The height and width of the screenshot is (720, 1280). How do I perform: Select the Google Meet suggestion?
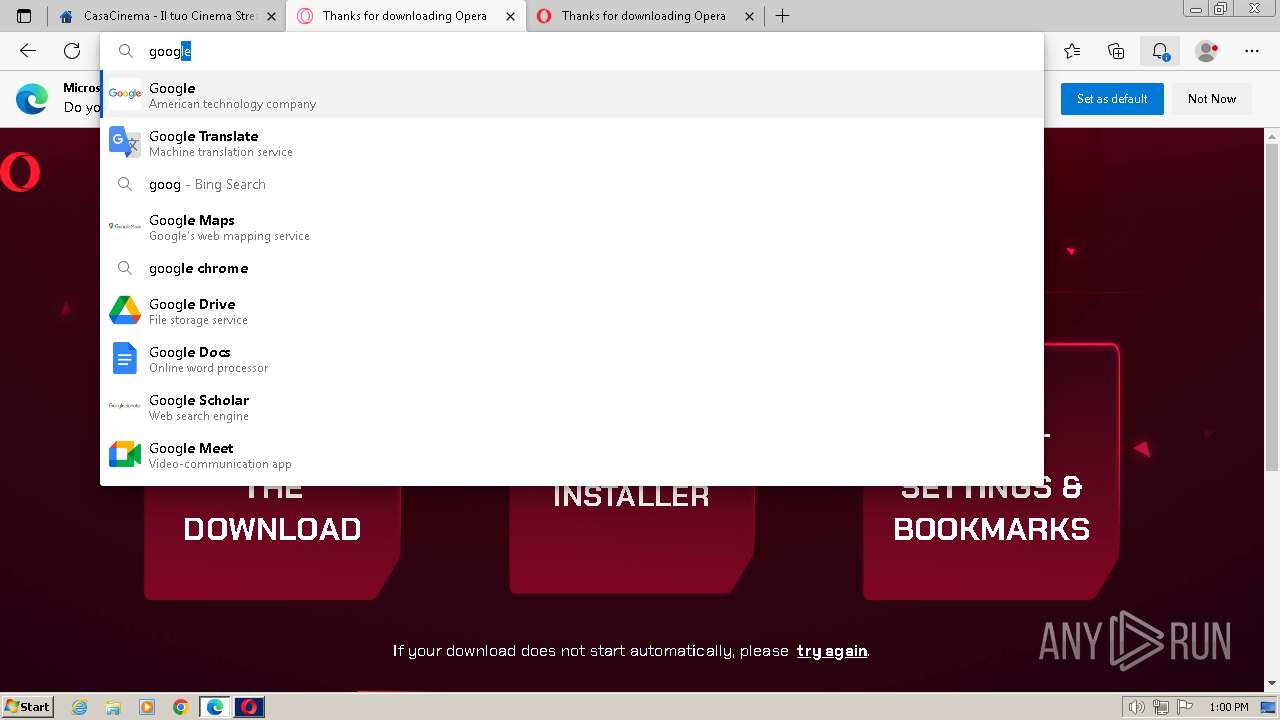click(572, 455)
